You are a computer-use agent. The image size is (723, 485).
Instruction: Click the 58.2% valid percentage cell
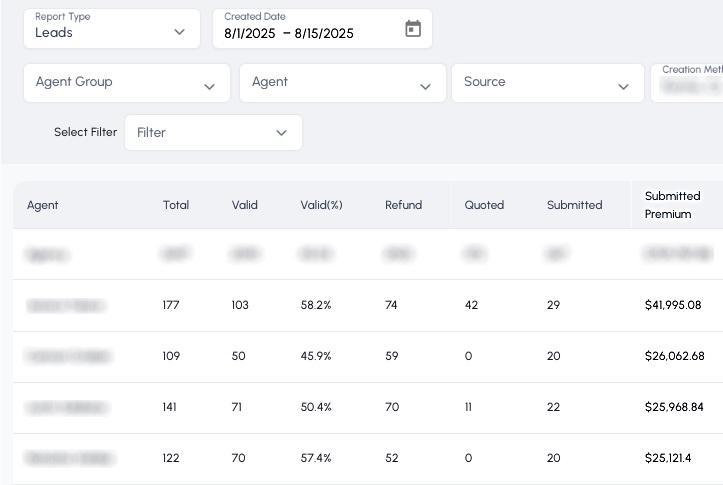[x=316, y=305]
